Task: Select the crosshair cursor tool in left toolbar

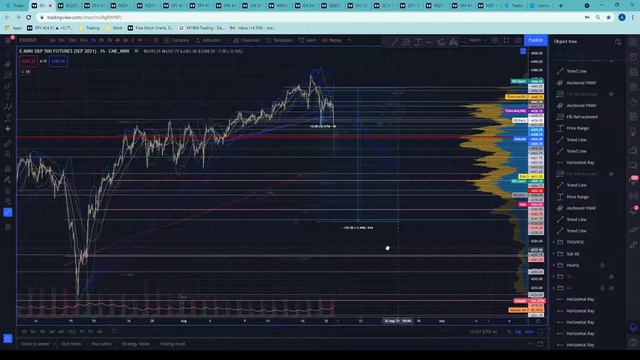Action: point(8,53)
